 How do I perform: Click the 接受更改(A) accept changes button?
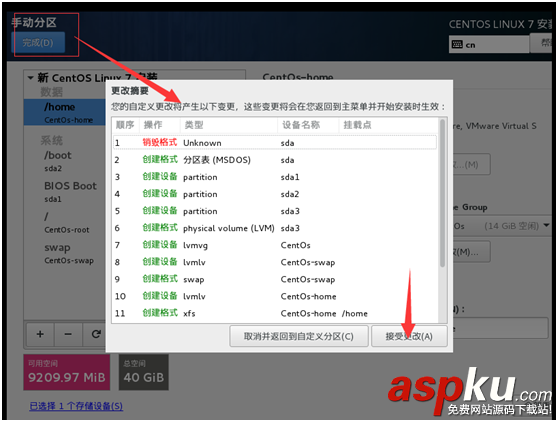pyautogui.click(x=409, y=336)
